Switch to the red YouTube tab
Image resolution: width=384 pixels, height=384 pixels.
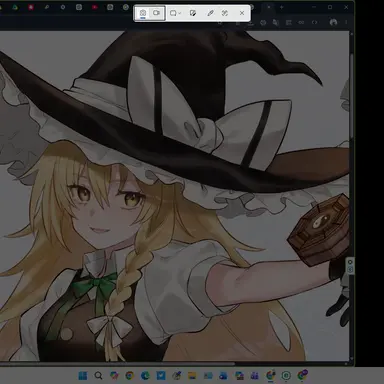tap(95, 7)
